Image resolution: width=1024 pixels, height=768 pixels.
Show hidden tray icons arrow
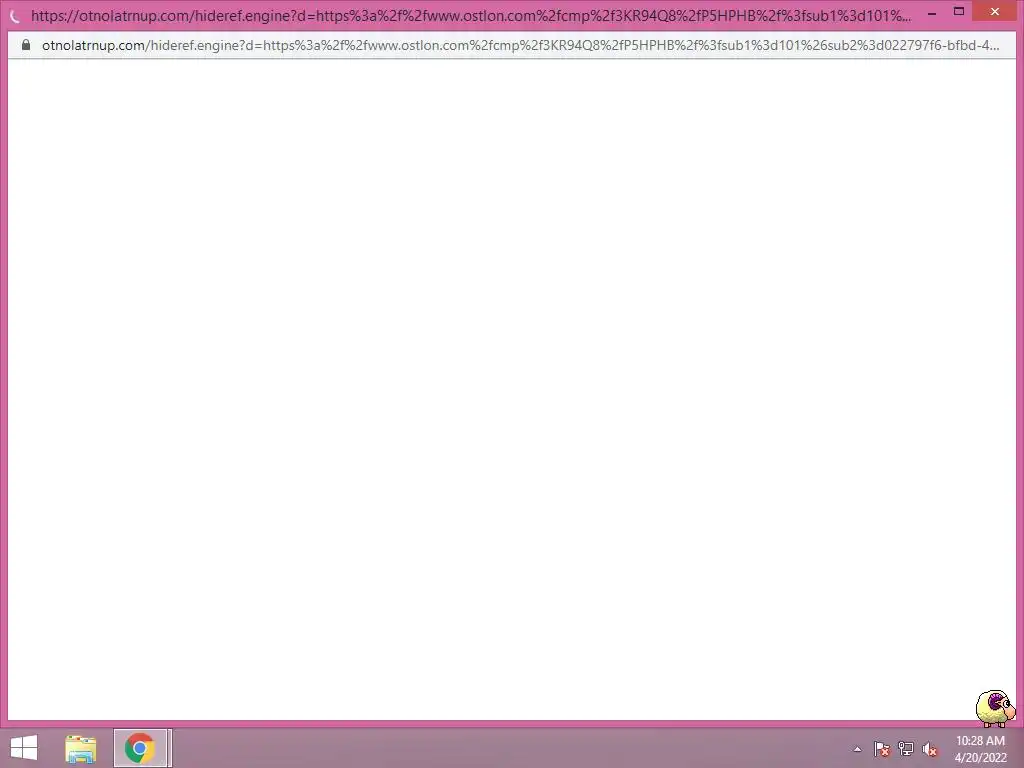857,749
